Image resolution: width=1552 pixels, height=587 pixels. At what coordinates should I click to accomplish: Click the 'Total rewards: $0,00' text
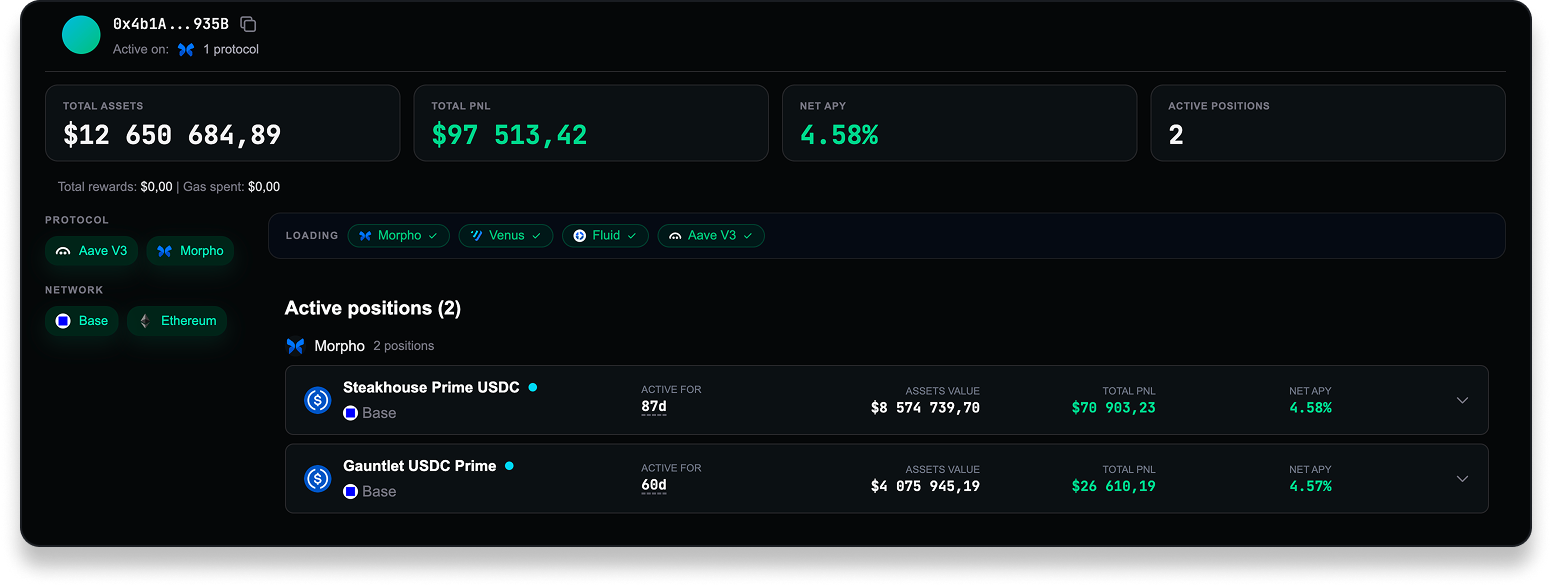(x=115, y=187)
